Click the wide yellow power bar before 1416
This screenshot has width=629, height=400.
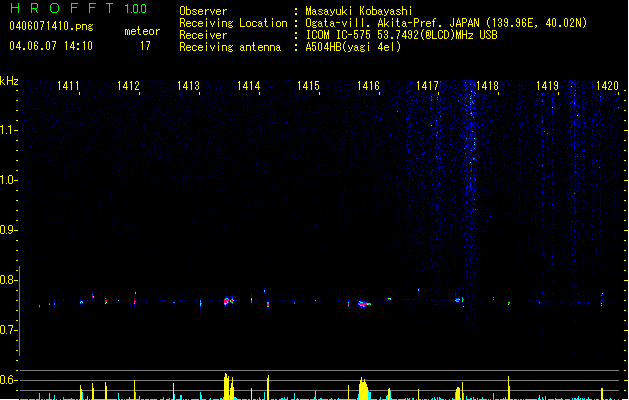pos(363,388)
